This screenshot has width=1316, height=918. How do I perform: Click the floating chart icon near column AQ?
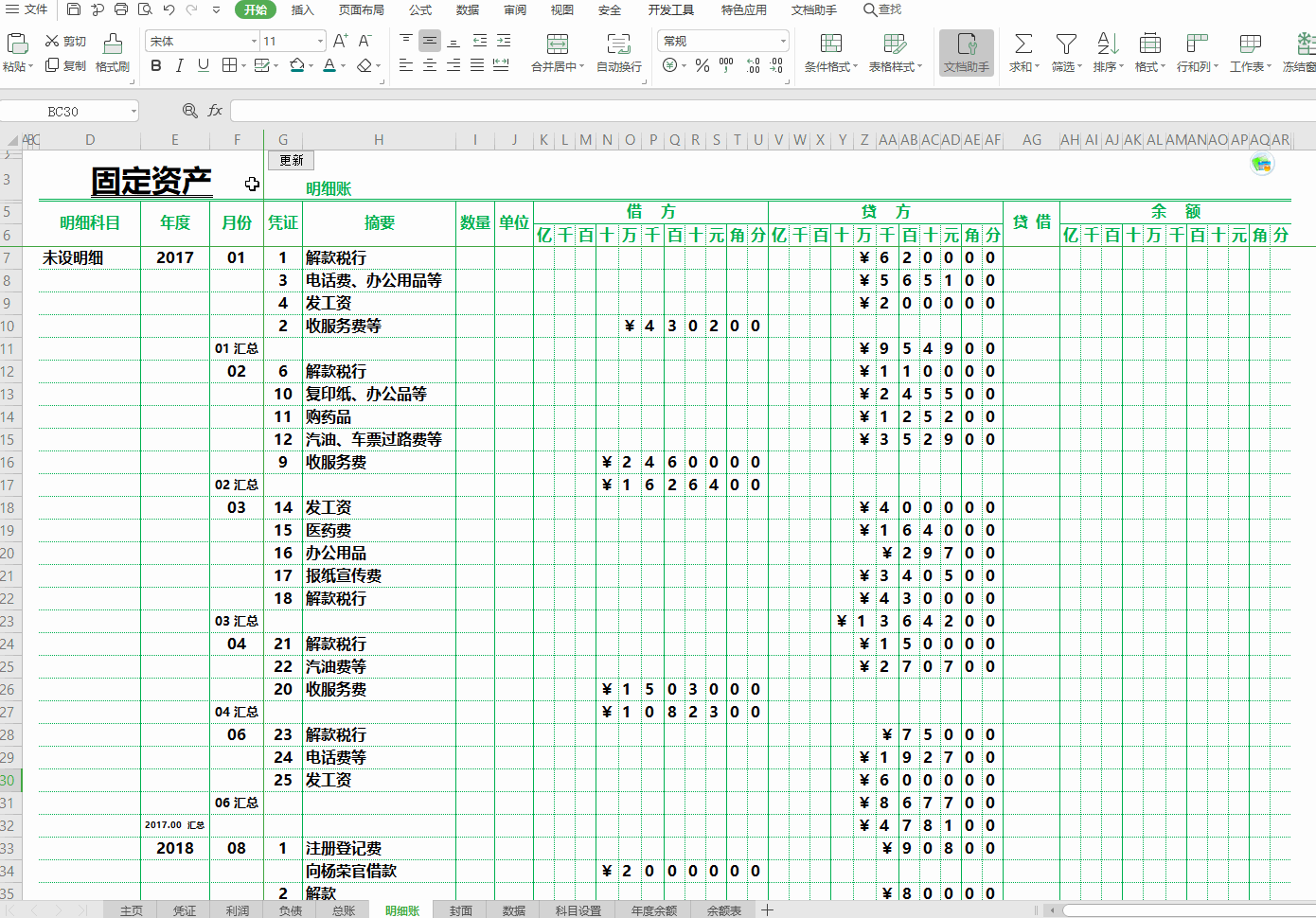tap(1262, 164)
